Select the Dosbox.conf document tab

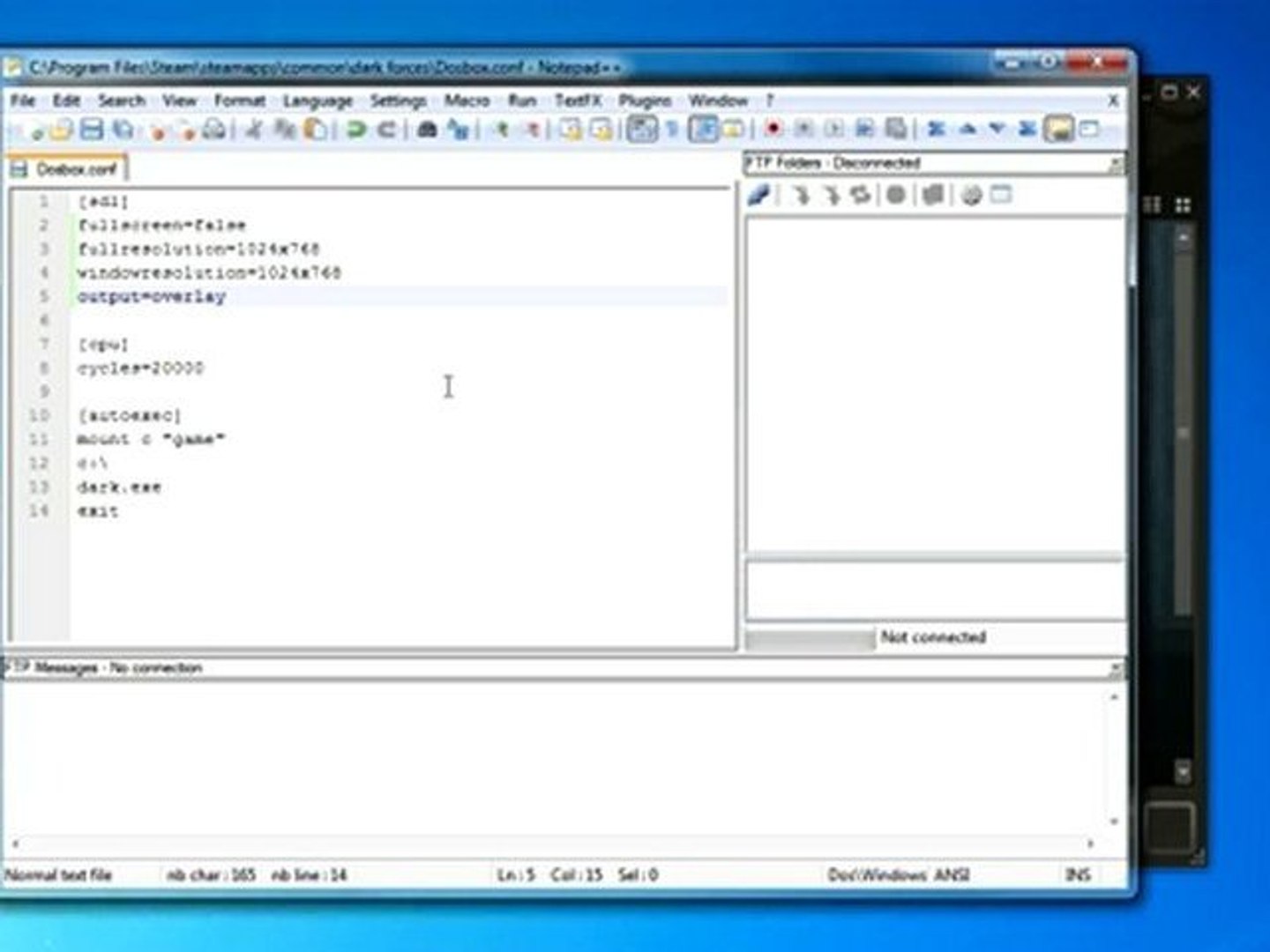coord(67,168)
